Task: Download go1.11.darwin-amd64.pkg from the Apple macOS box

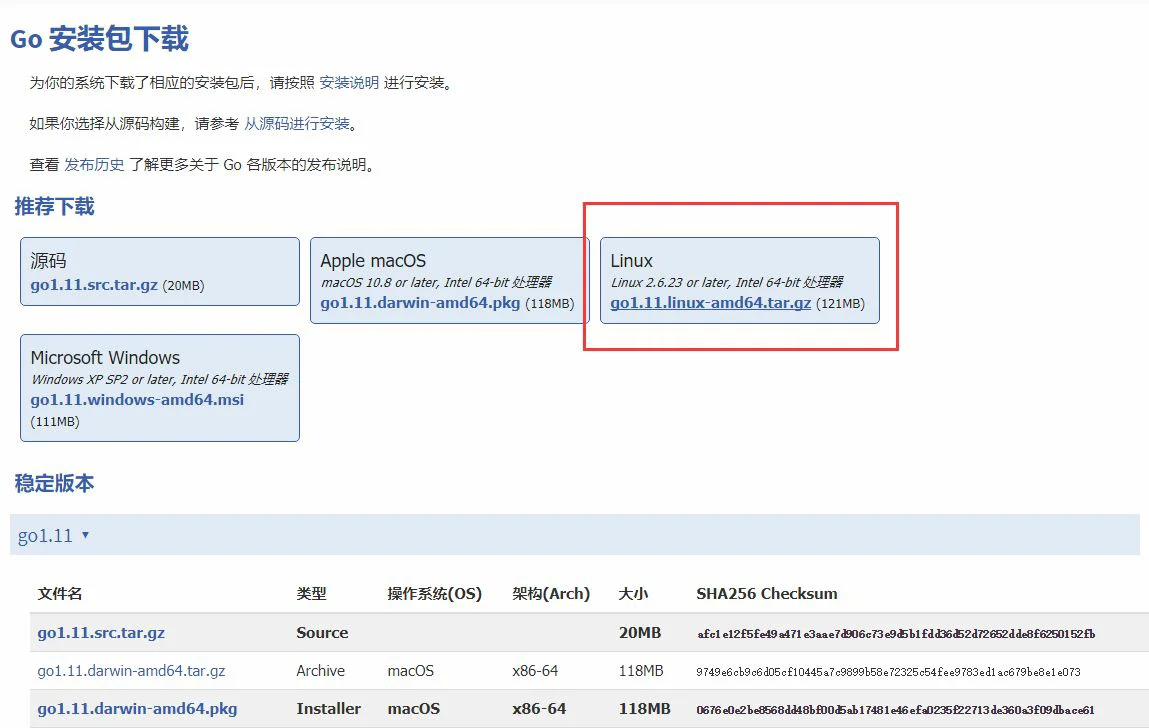Action: coord(420,303)
